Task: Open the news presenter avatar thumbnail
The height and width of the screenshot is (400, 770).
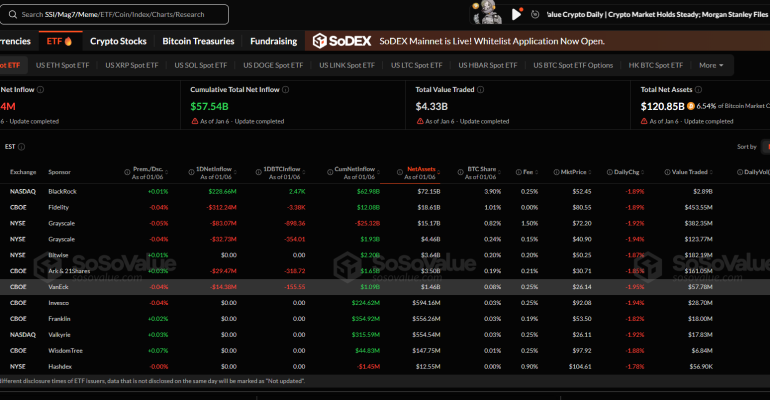Action: [487, 13]
